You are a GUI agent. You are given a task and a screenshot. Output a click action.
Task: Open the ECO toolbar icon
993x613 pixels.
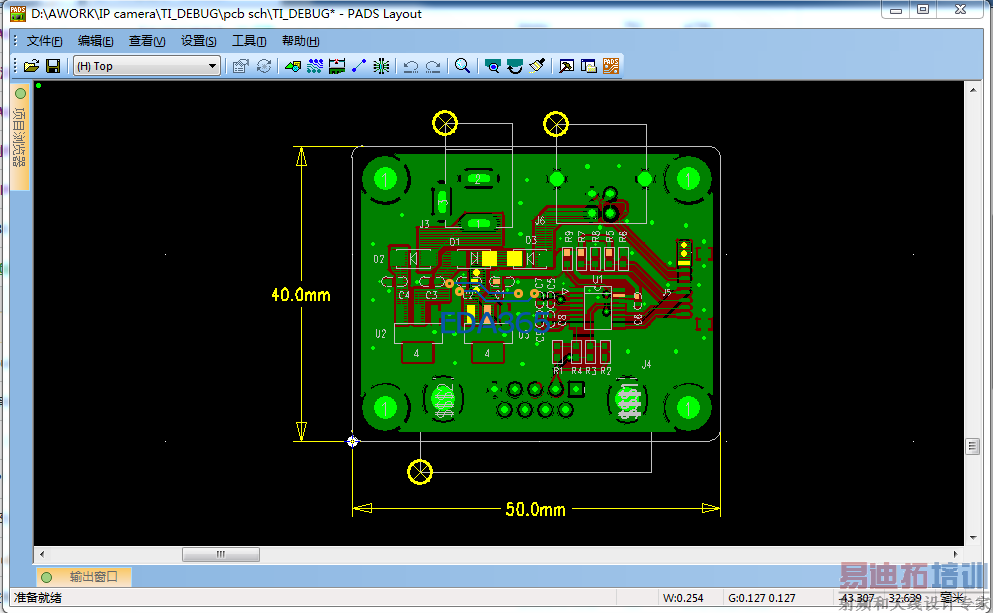coord(358,66)
